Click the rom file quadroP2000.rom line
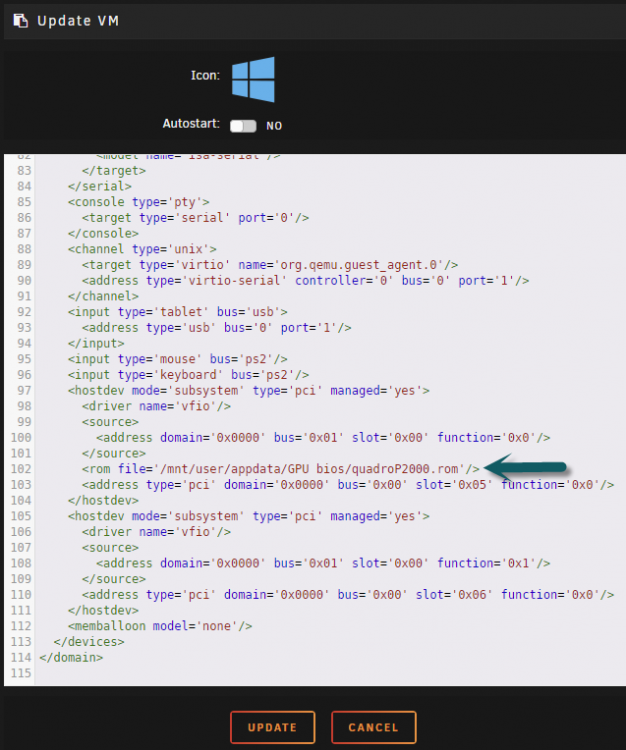The width and height of the screenshot is (626, 750). [x=281, y=469]
